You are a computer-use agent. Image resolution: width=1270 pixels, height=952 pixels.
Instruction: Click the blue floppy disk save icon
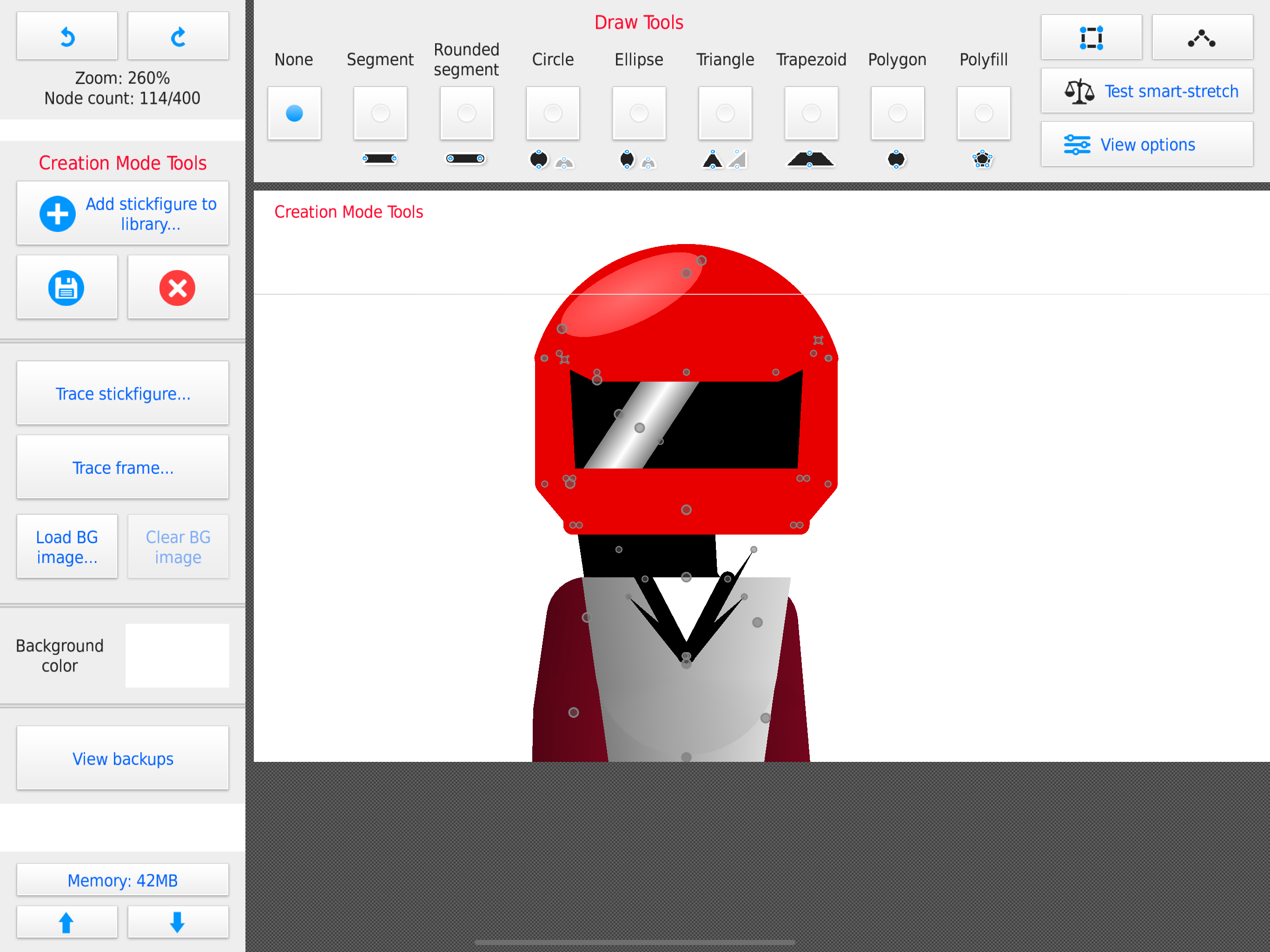(x=66, y=288)
